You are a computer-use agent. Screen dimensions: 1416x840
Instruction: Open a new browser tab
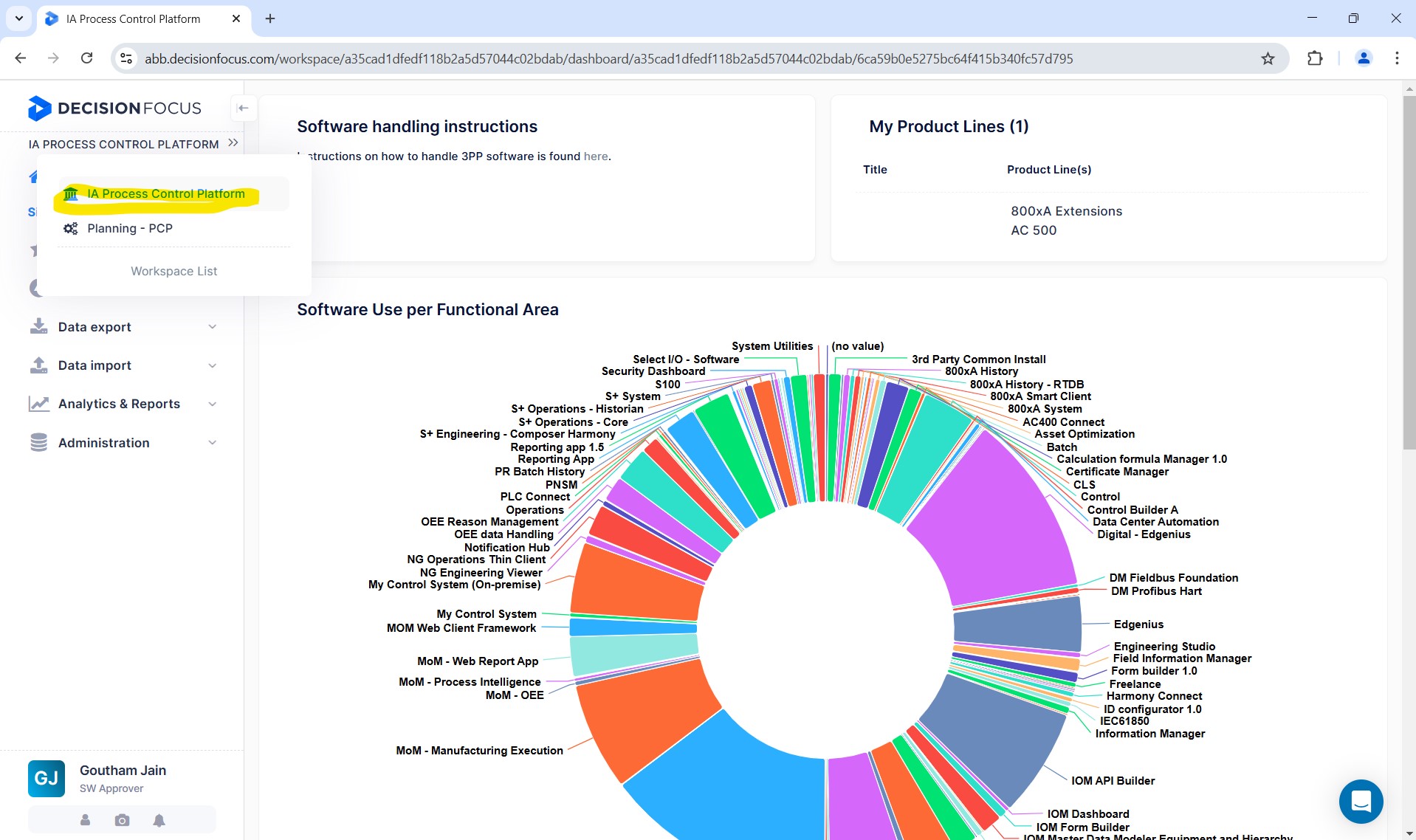click(x=270, y=18)
